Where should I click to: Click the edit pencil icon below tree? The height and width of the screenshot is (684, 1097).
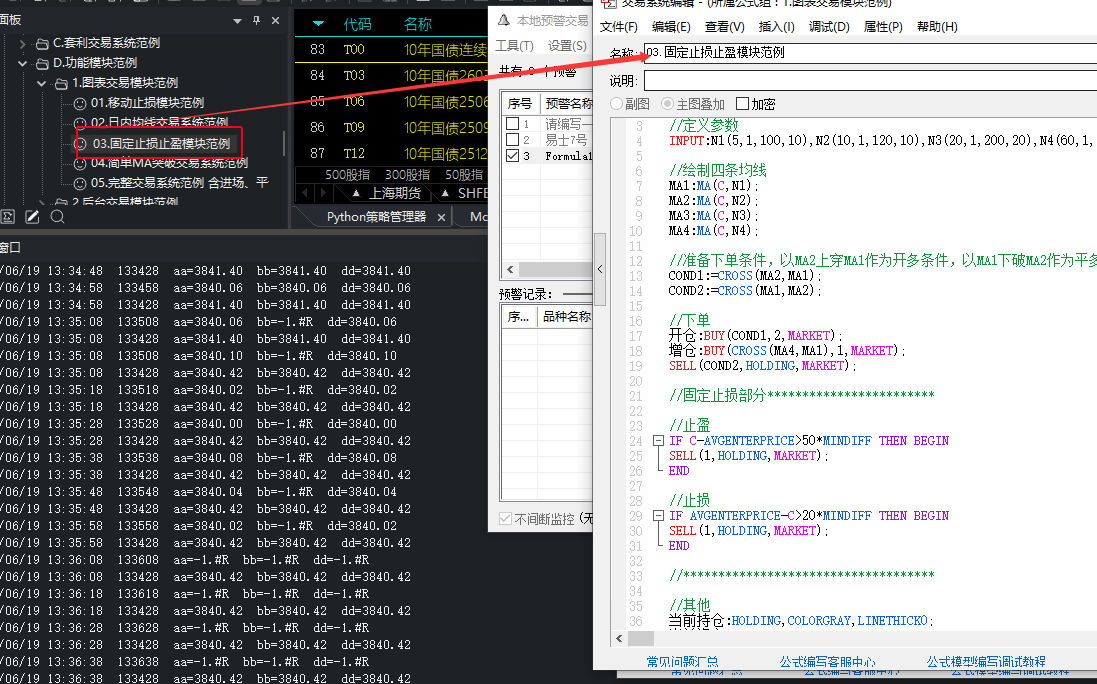(32, 217)
